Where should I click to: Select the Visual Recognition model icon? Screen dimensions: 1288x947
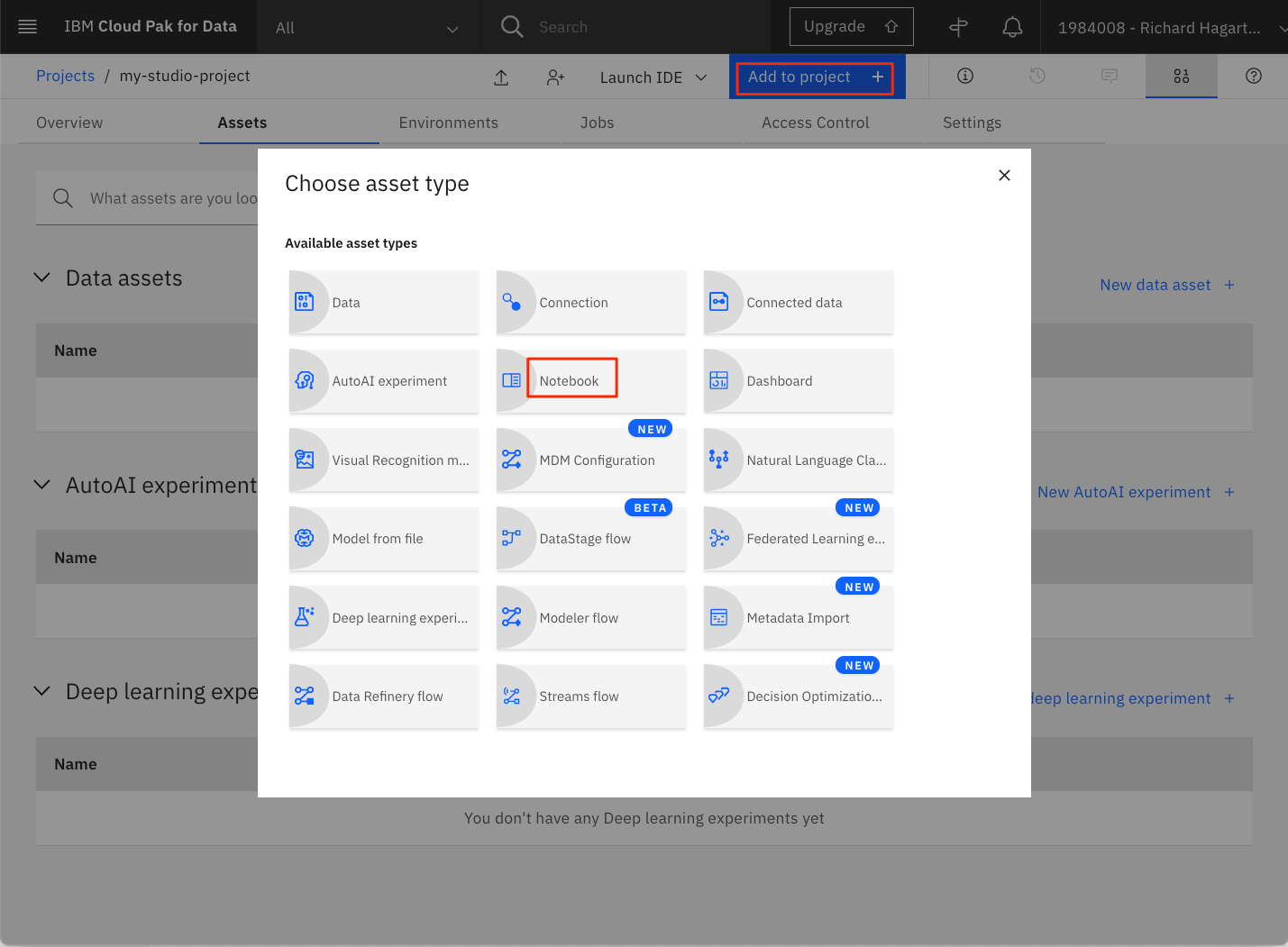coord(305,460)
